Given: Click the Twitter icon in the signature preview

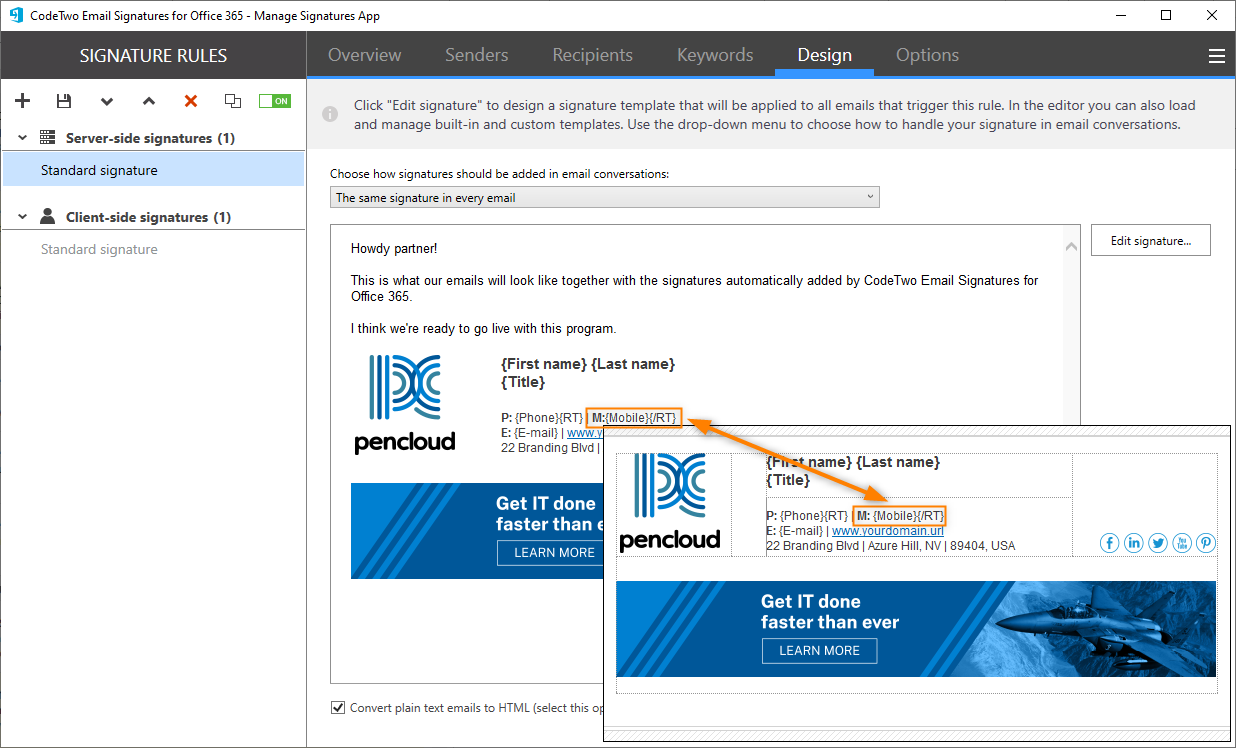Looking at the screenshot, I should 1157,543.
